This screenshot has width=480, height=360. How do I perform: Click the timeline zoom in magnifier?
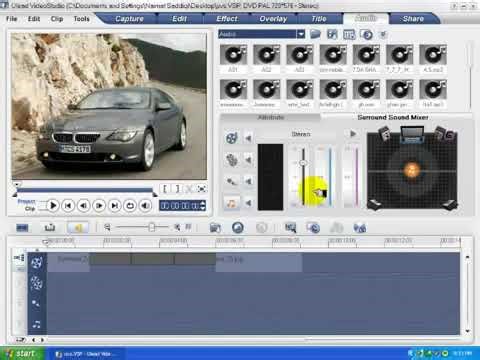click(177, 227)
